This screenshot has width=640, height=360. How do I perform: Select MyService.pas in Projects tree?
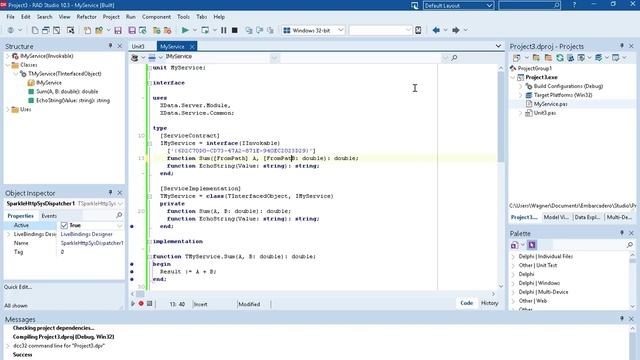[x=550, y=104]
